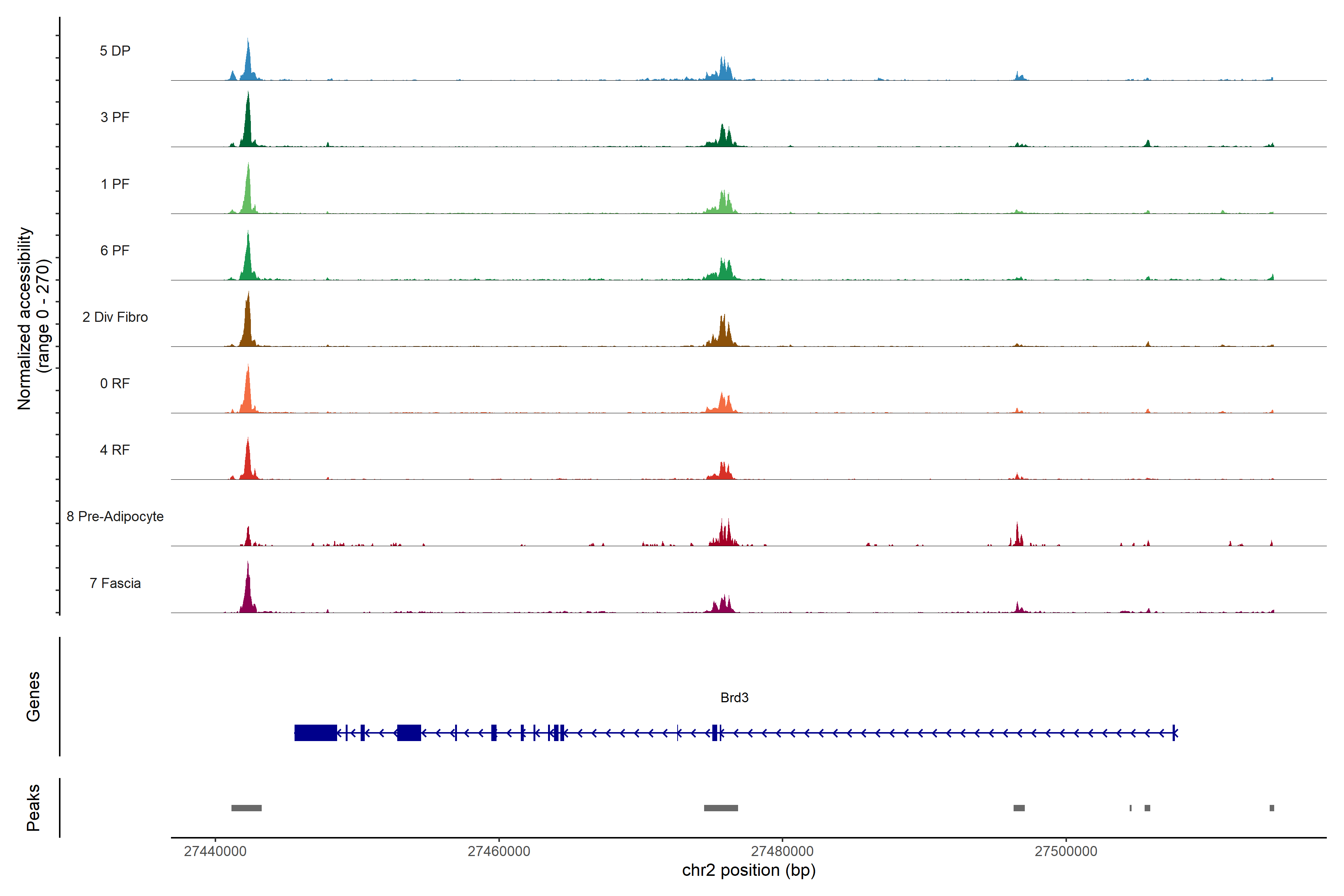Click the 4 RF track label
The height and width of the screenshot is (896, 1344).
coord(115,450)
